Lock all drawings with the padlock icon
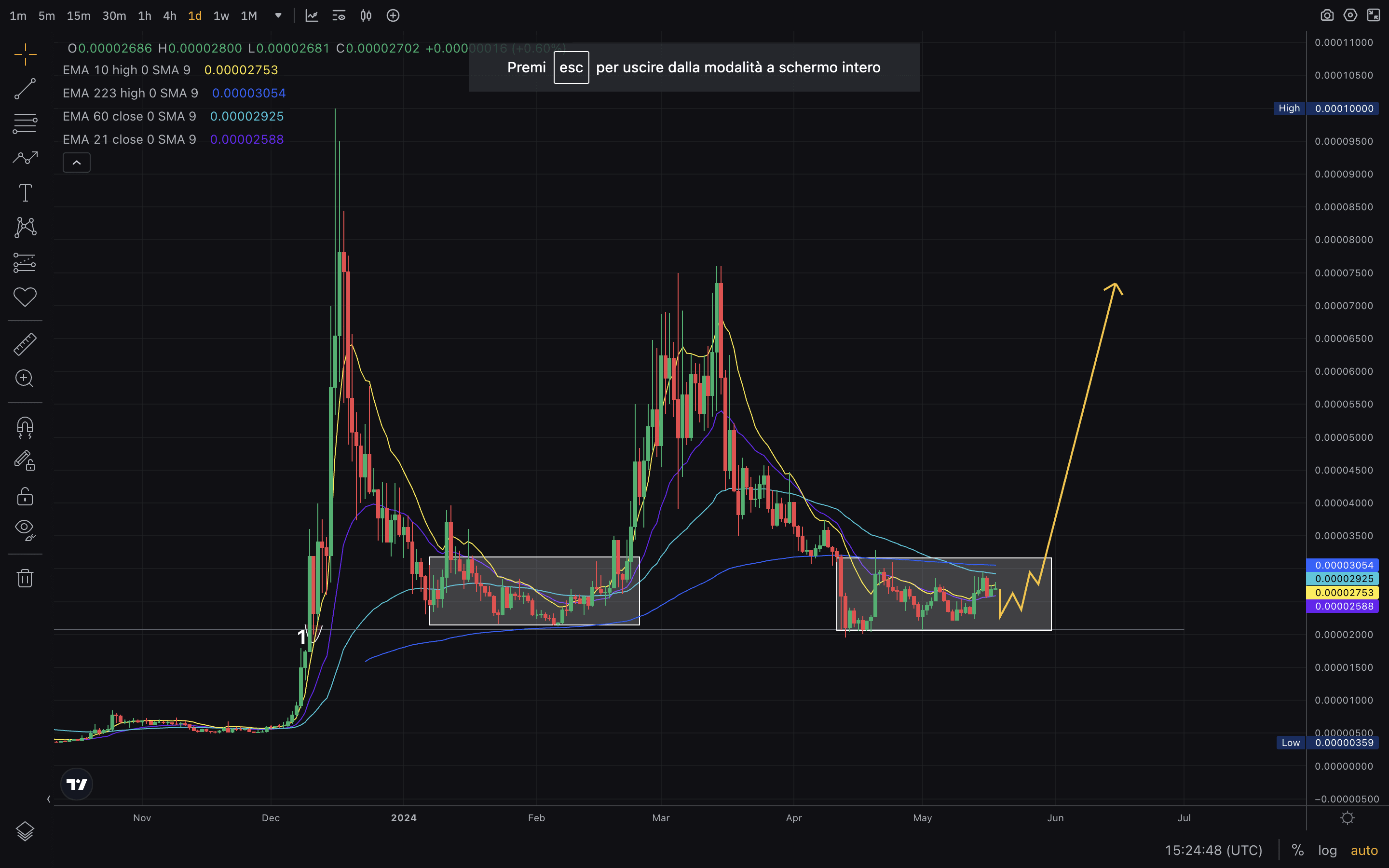 click(x=25, y=496)
